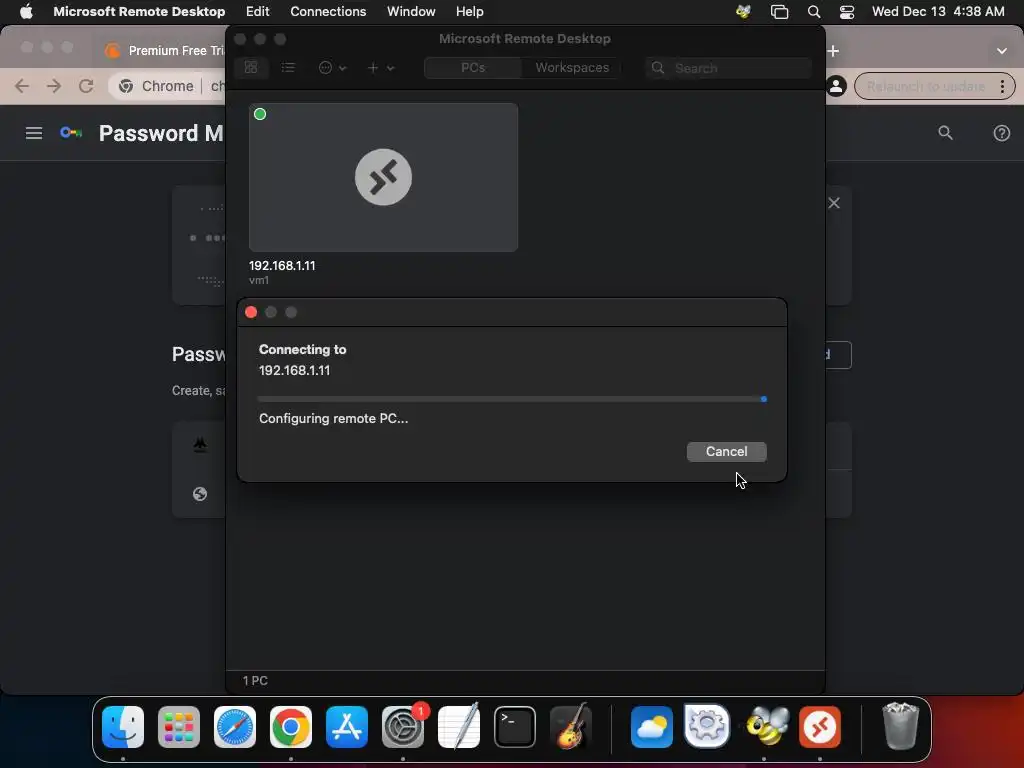Open the Apple menu
Image resolution: width=1024 pixels, height=768 pixels.
click(x=26, y=12)
